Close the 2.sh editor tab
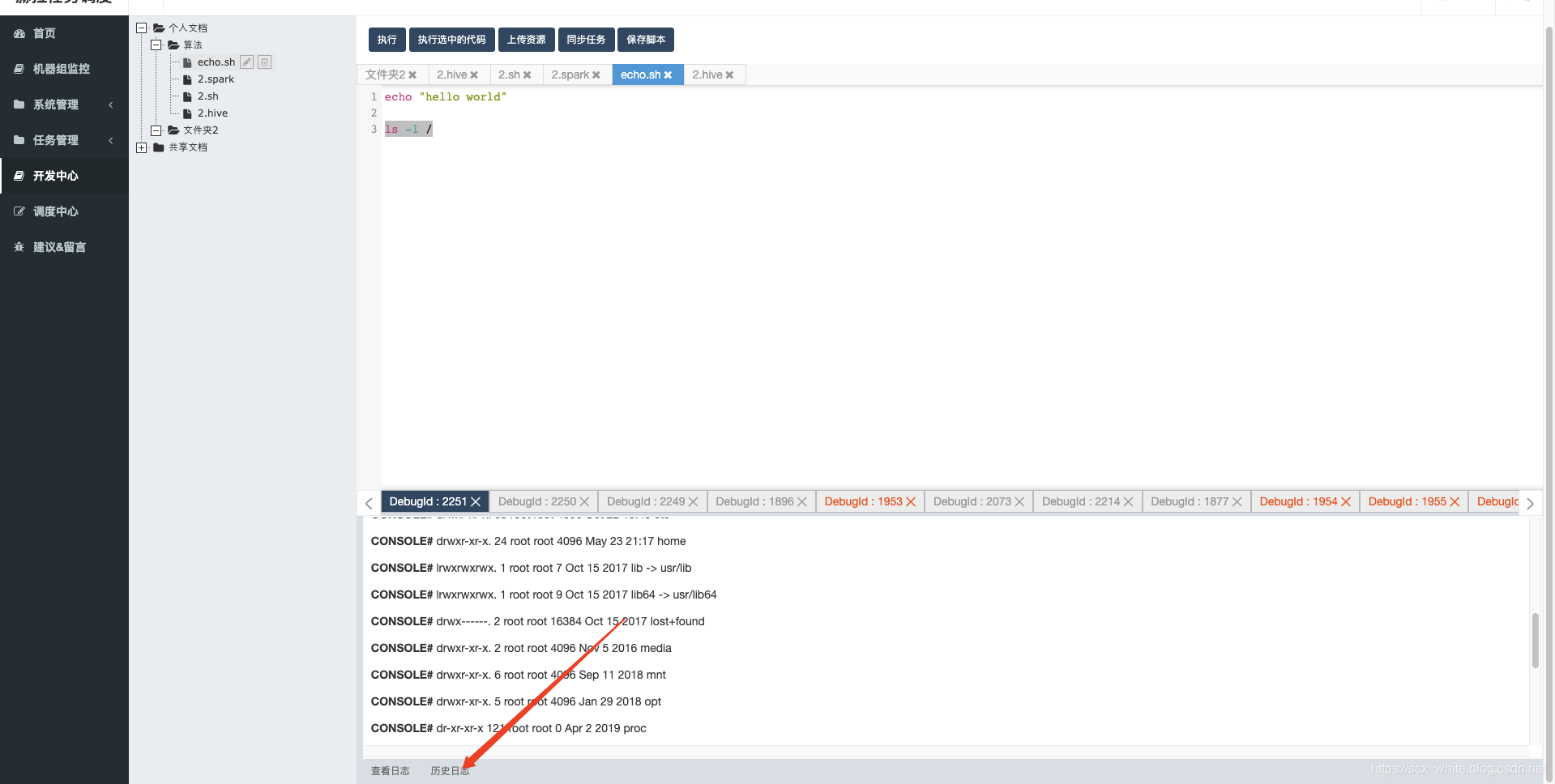1555x784 pixels. [527, 75]
